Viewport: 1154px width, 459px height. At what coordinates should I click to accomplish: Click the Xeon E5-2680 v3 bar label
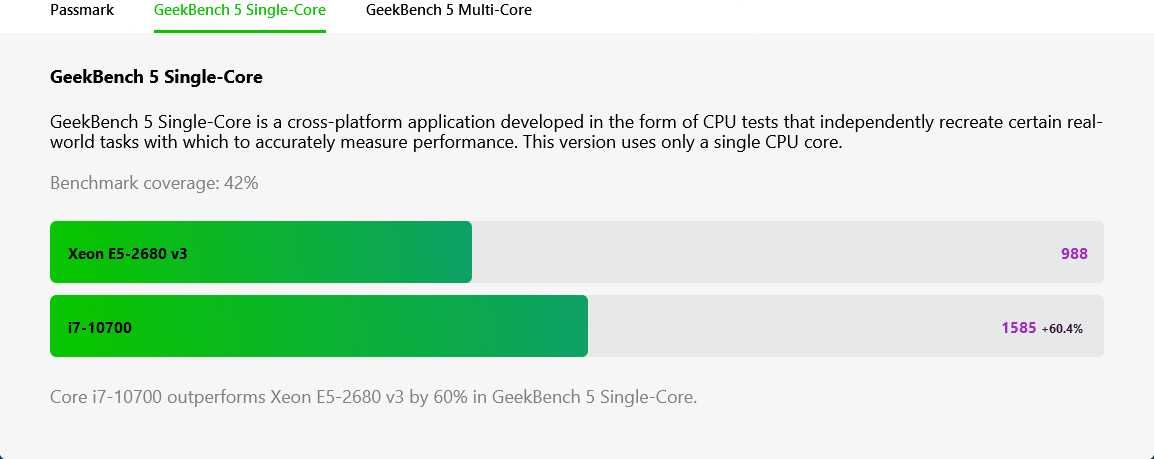point(127,254)
